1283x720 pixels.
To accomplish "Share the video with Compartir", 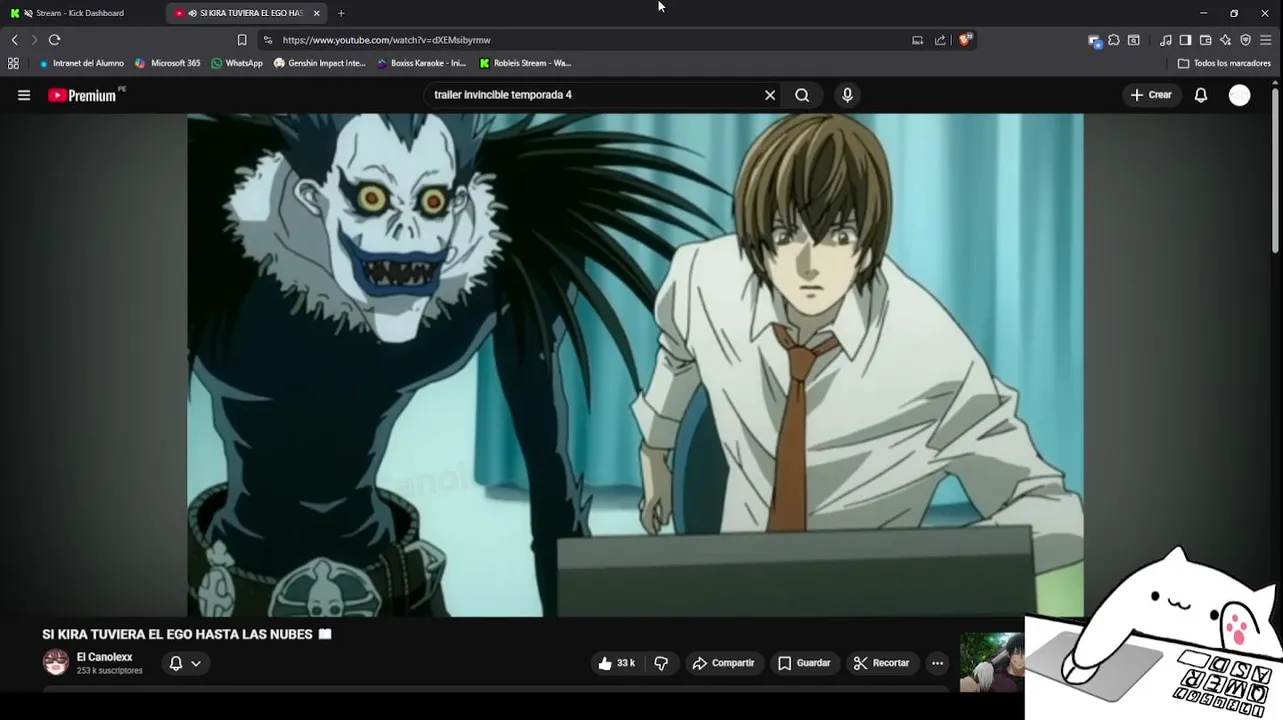I will pyautogui.click(x=723, y=663).
